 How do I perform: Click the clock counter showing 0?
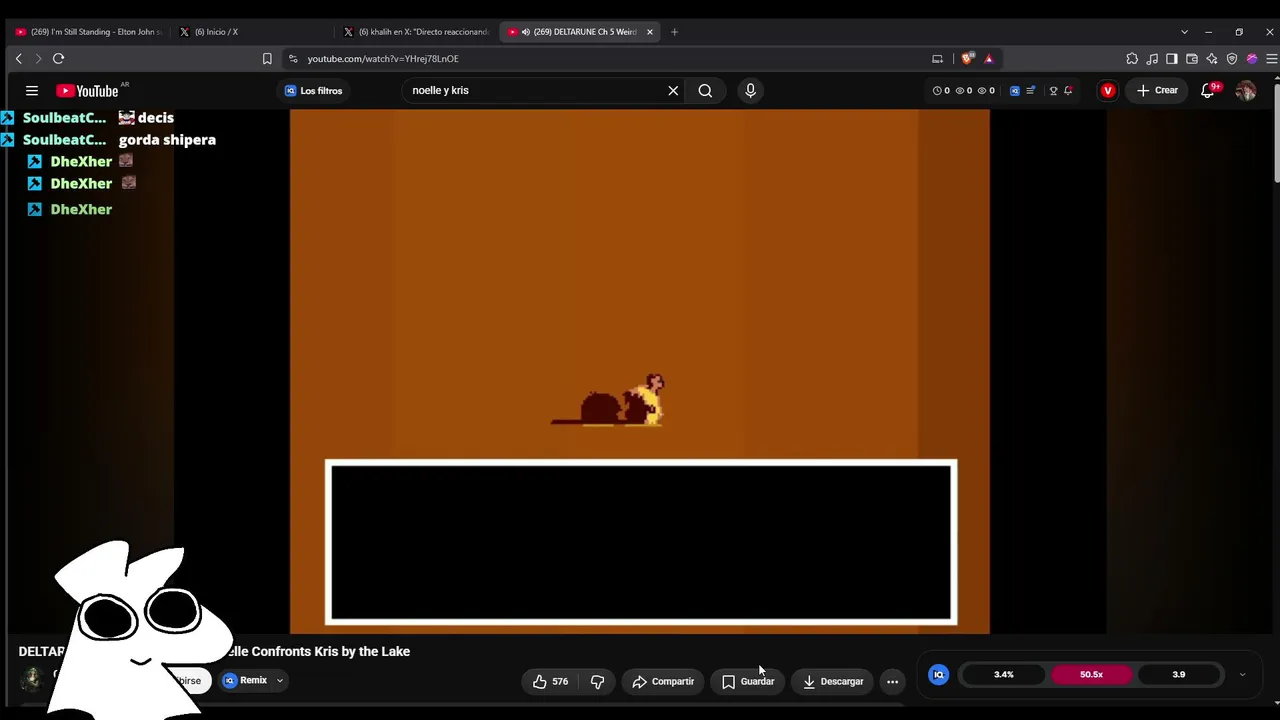pyautogui.click(x=941, y=91)
